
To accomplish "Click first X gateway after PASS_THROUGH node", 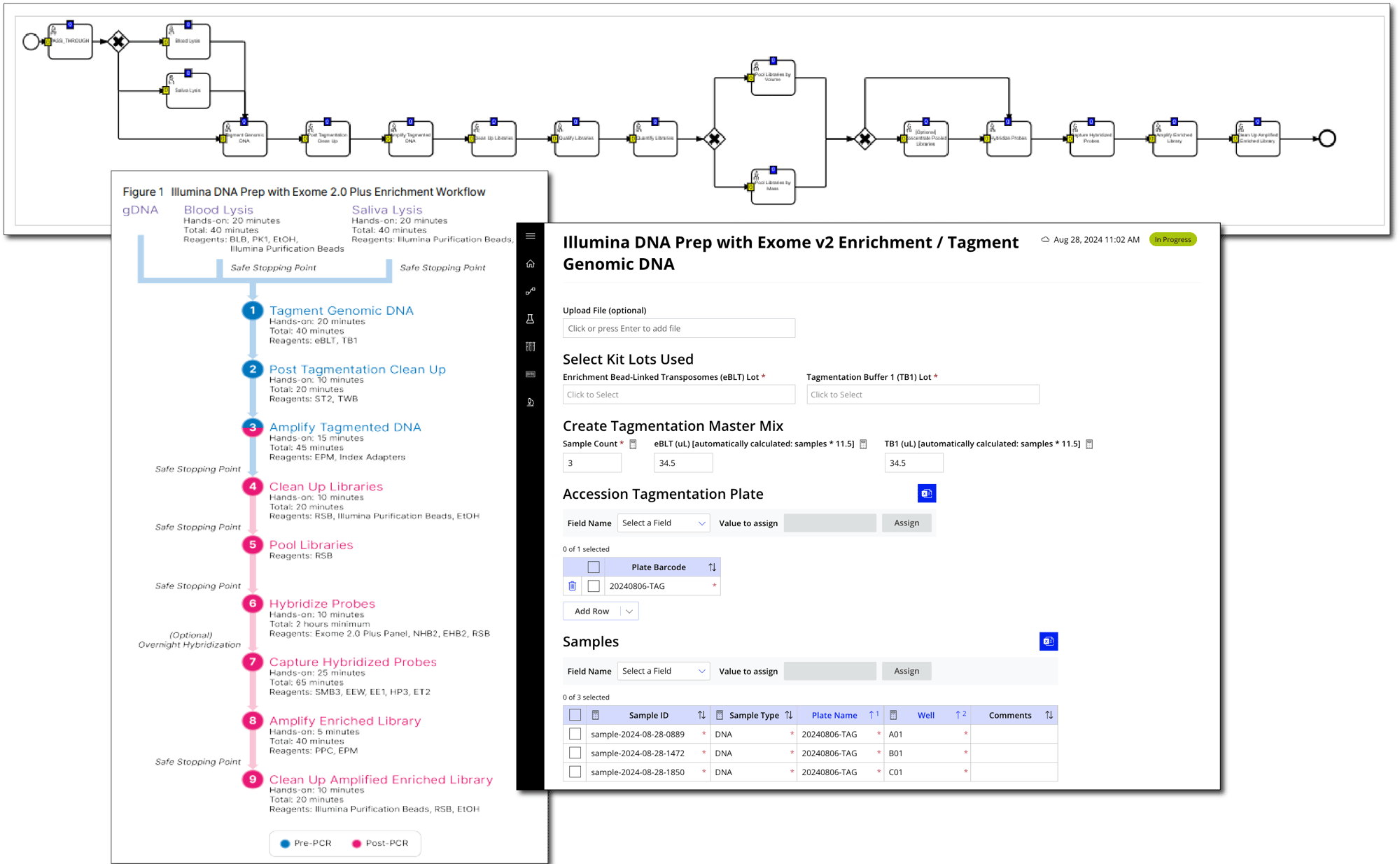I will (118, 41).
